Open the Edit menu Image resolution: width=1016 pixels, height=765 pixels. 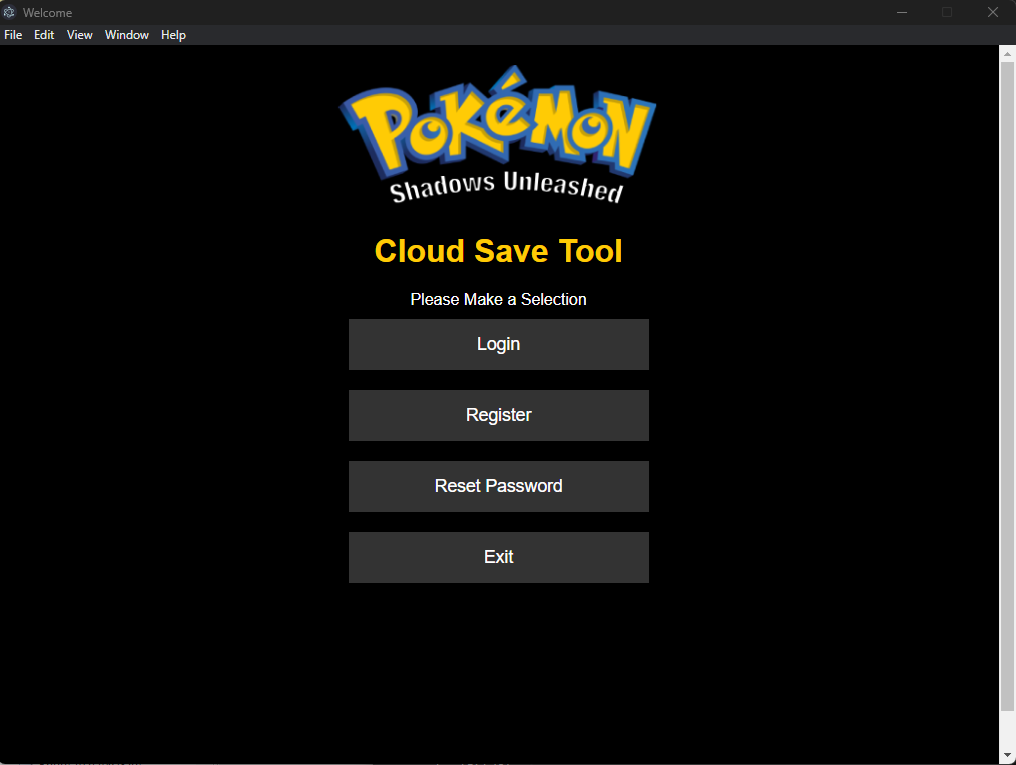click(x=44, y=35)
